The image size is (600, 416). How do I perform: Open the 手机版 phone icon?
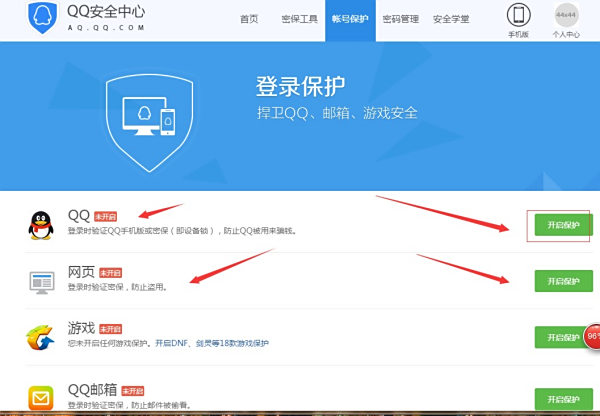518,15
